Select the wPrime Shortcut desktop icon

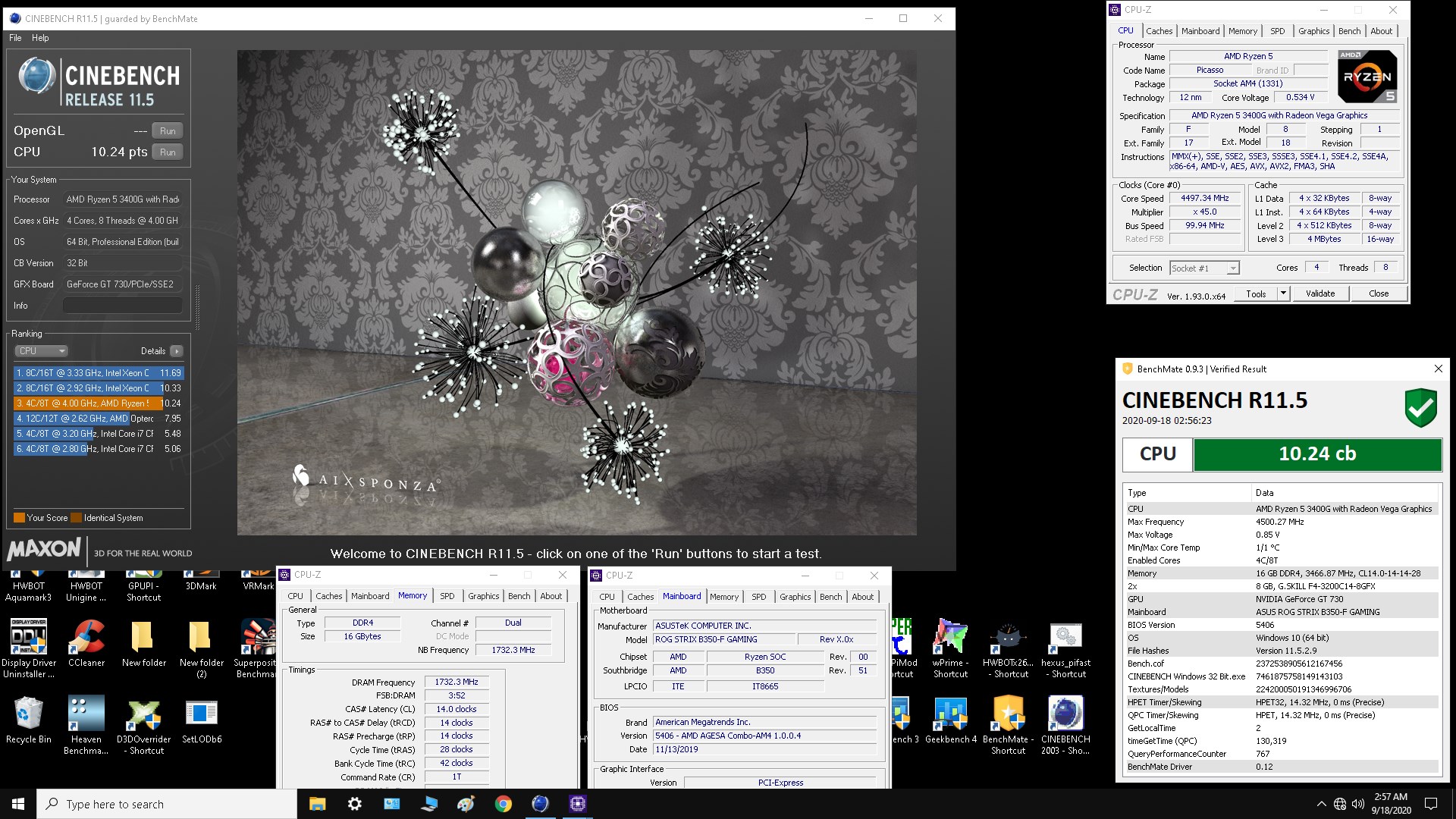pyautogui.click(x=950, y=648)
